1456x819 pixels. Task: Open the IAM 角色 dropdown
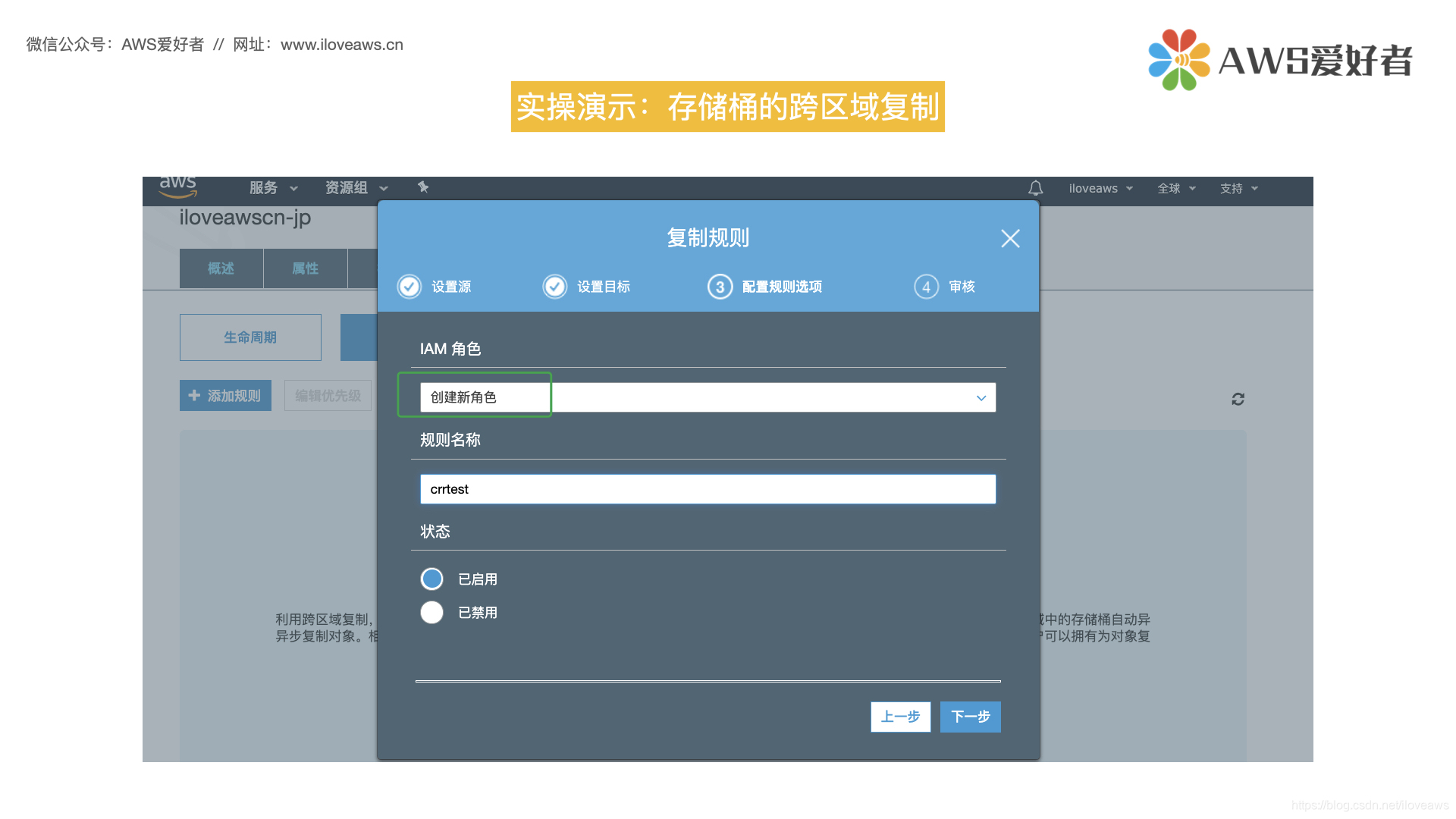pyautogui.click(x=708, y=397)
